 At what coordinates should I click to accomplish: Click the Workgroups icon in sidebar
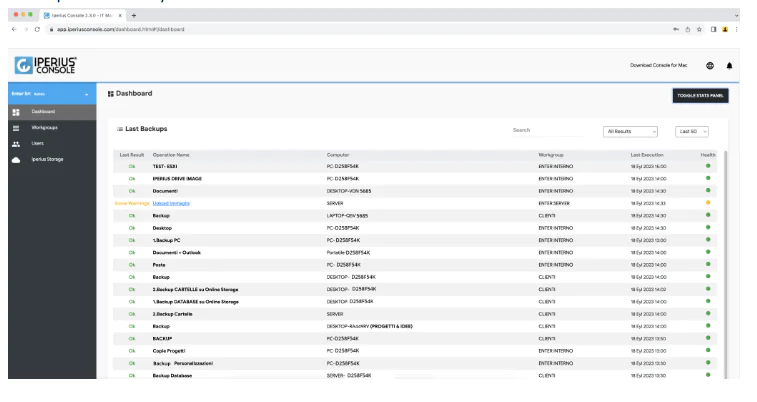coord(15,127)
